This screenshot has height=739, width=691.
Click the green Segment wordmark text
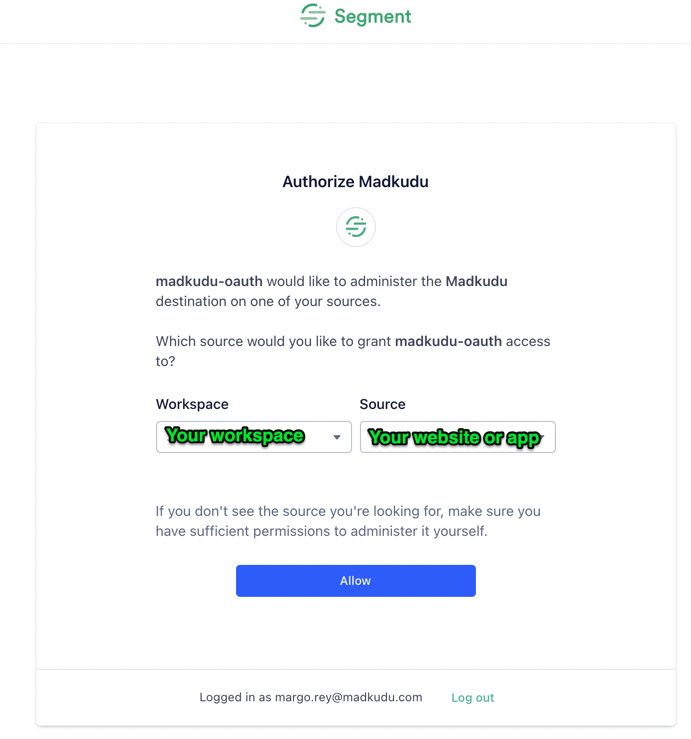tap(372, 17)
